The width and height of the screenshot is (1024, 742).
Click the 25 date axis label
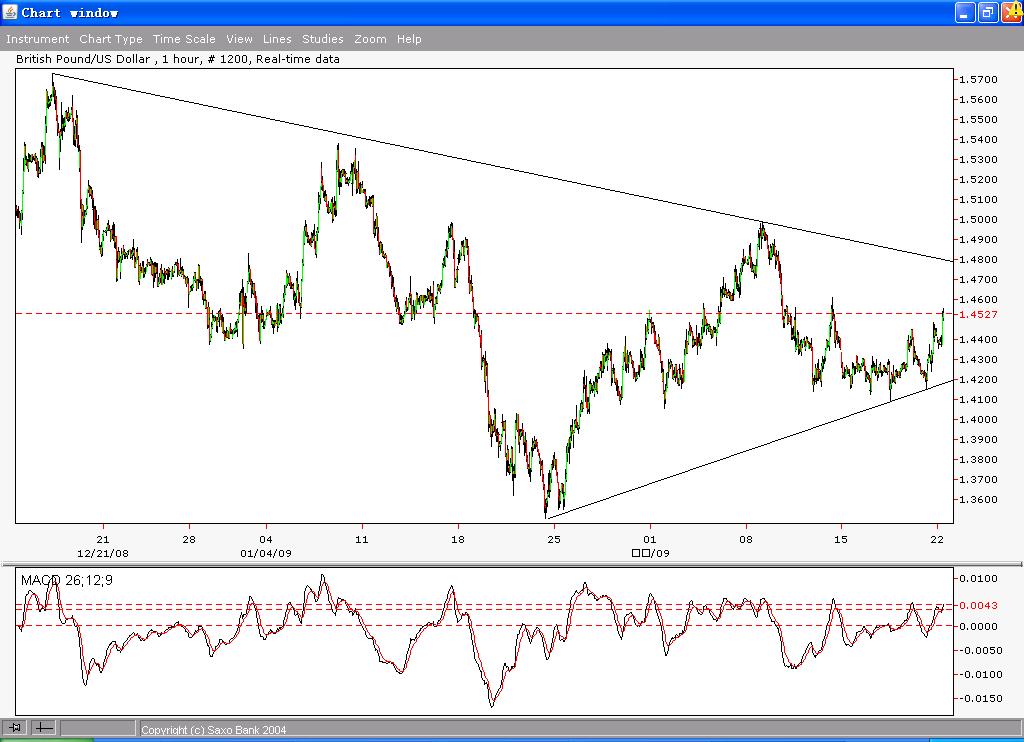point(554,540)
